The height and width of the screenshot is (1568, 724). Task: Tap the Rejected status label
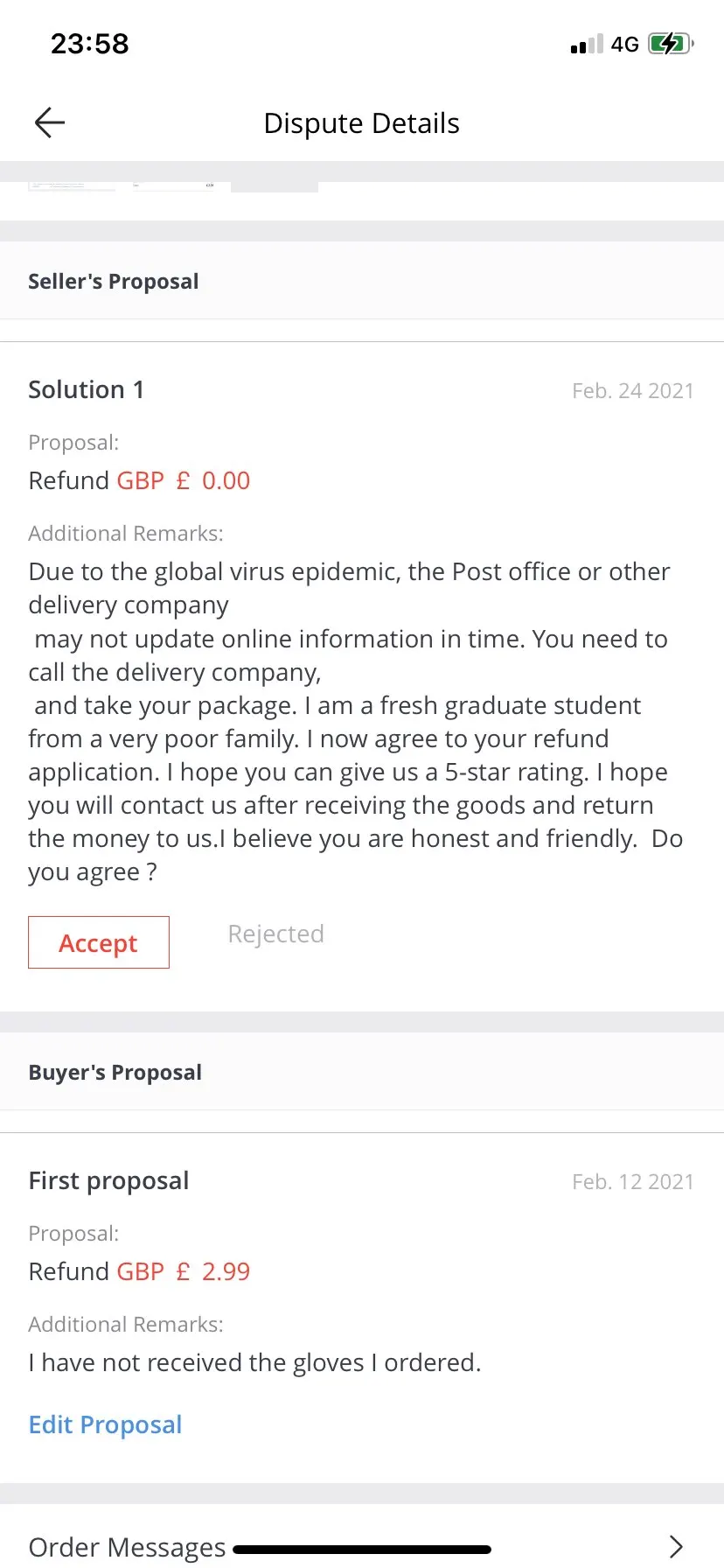pyautogui.click(x=275, y=934)
